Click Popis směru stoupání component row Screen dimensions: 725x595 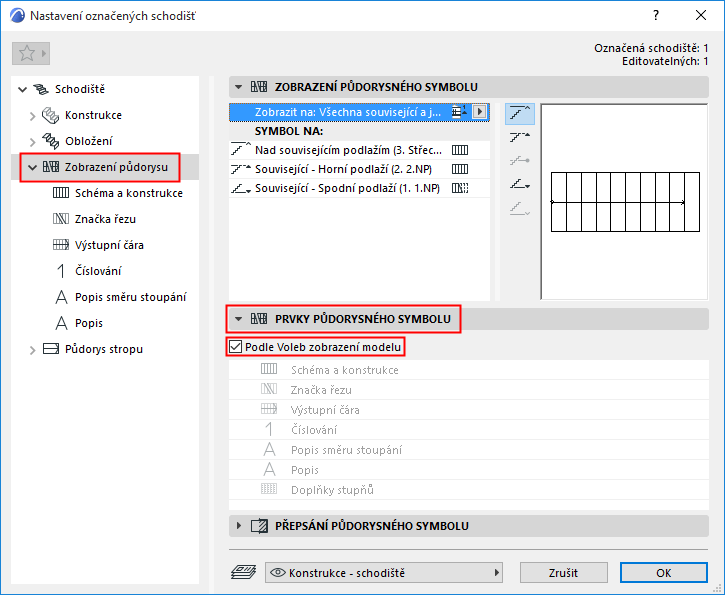coord(469,450)
